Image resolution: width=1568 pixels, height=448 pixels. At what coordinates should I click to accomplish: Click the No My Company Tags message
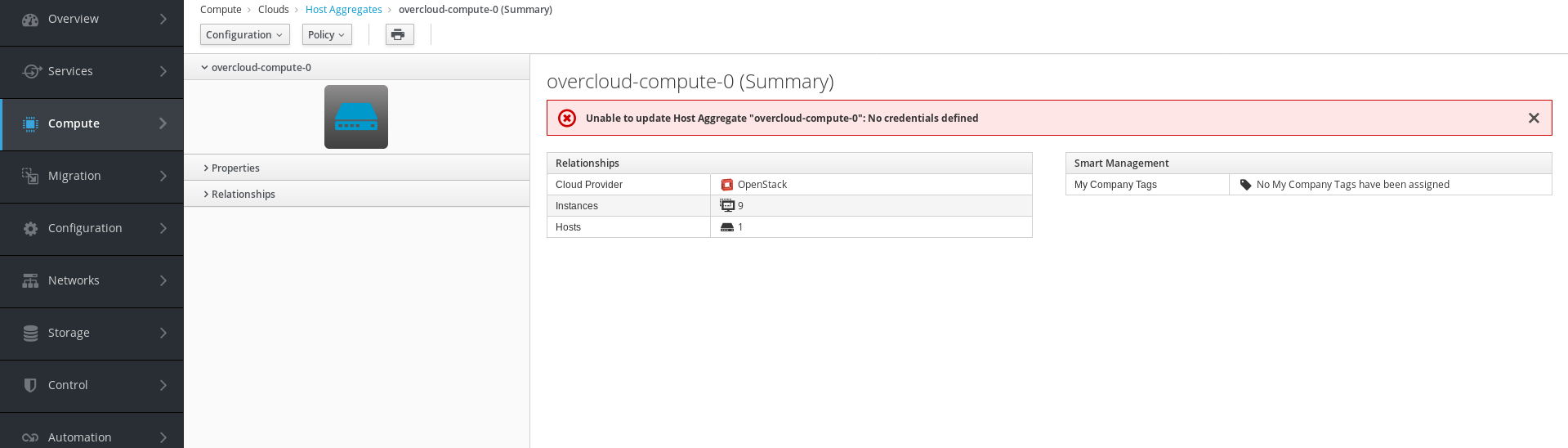tap(1353, 185)
